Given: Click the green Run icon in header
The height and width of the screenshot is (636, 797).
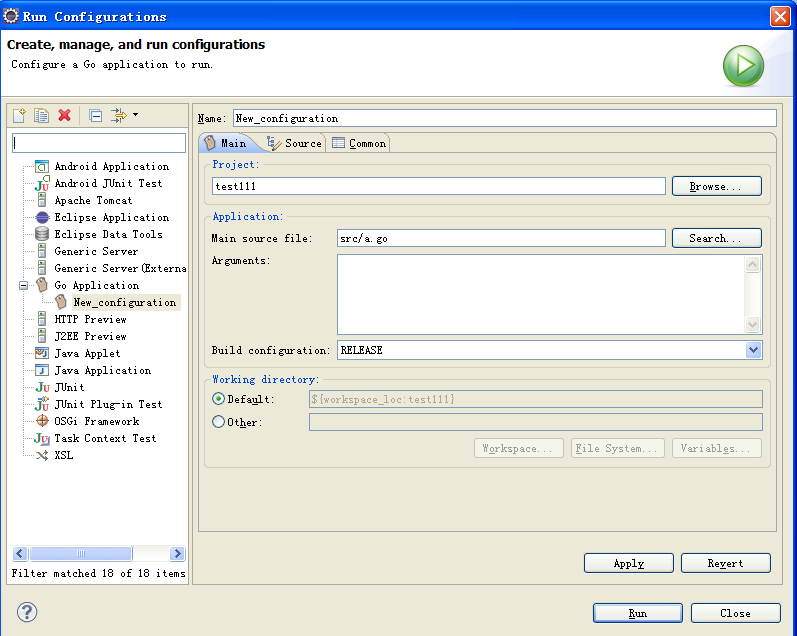Looking at the screenshot, I should pos(743,66).
